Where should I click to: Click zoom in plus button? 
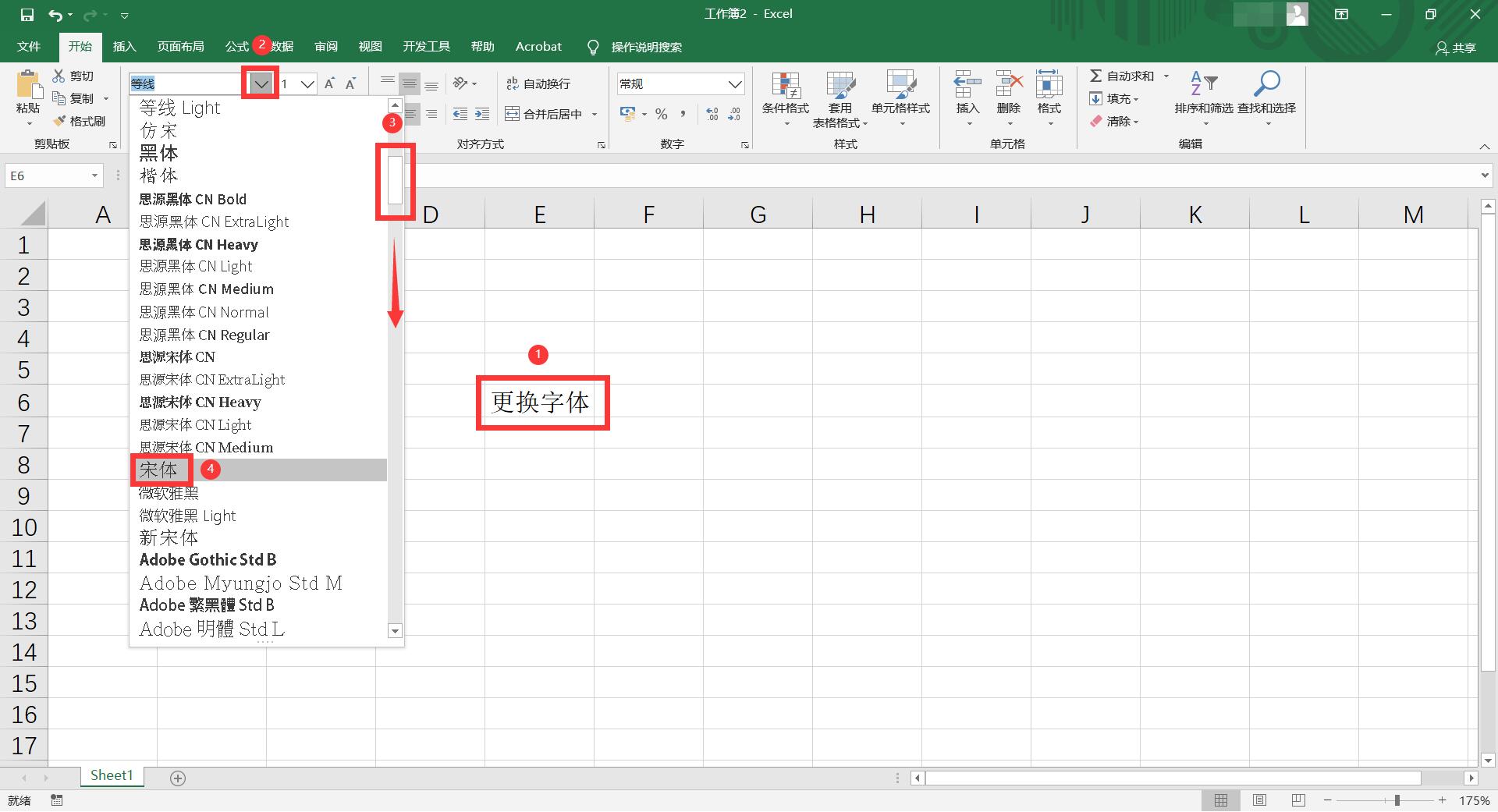pos(1442,800)
